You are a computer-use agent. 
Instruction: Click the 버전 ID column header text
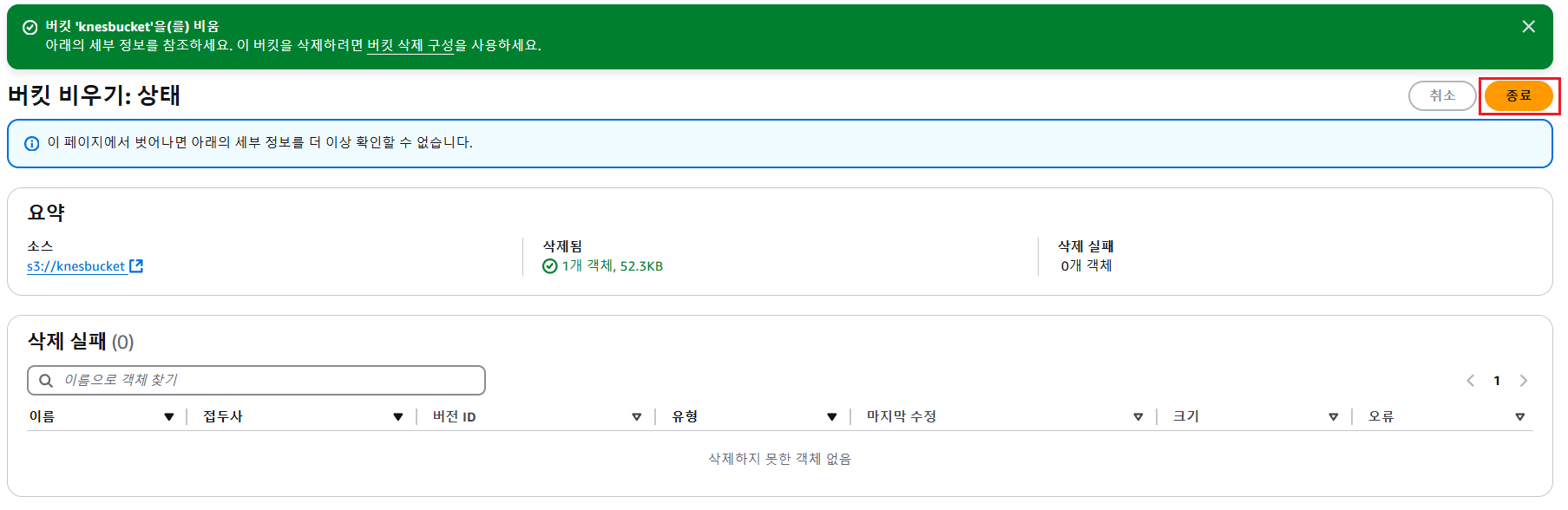454,416
